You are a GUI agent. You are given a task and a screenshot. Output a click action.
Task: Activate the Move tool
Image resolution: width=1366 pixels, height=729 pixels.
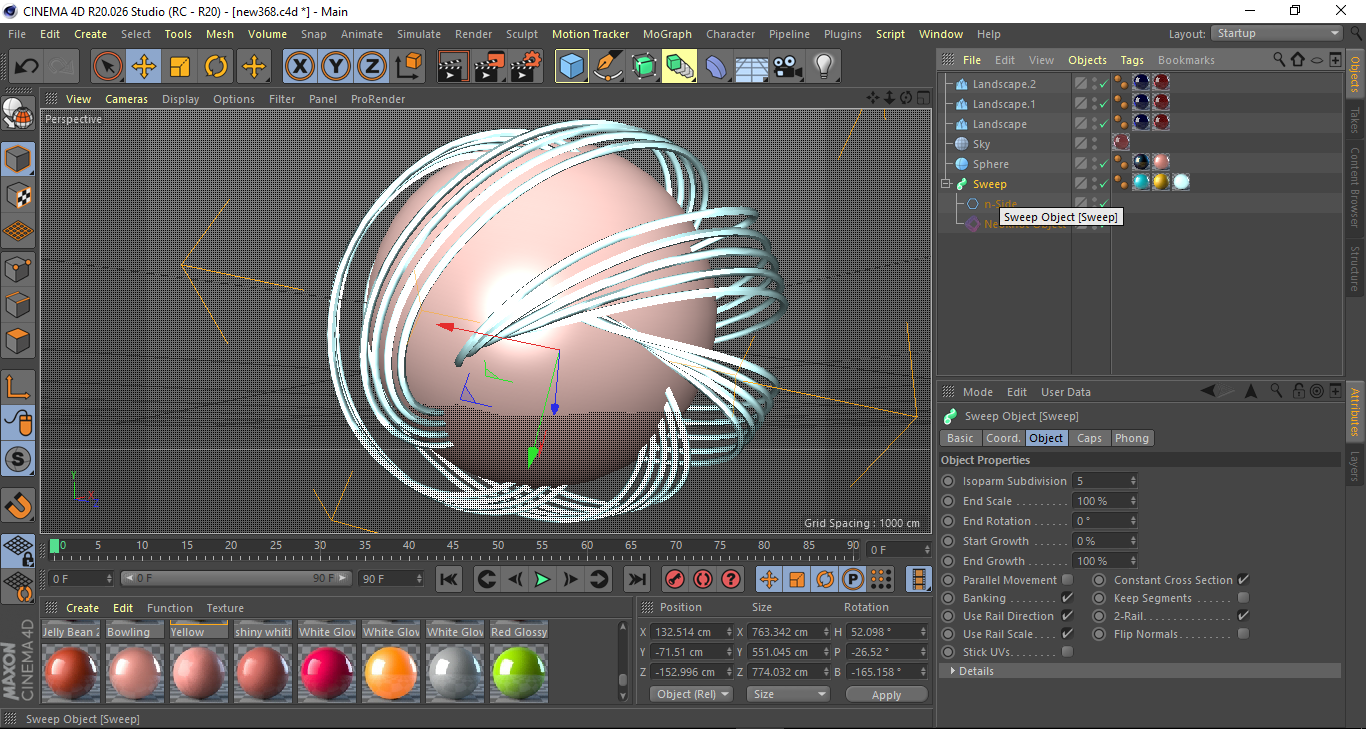coord(144,67)
